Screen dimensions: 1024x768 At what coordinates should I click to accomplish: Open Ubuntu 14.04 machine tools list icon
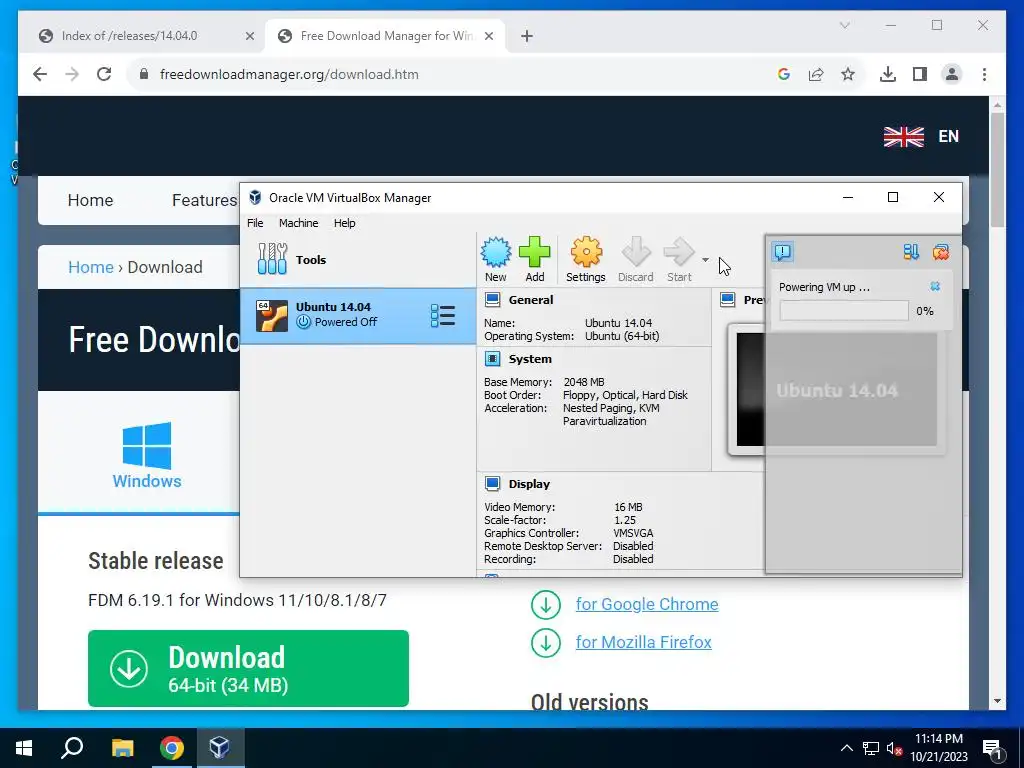coord(443,315)
